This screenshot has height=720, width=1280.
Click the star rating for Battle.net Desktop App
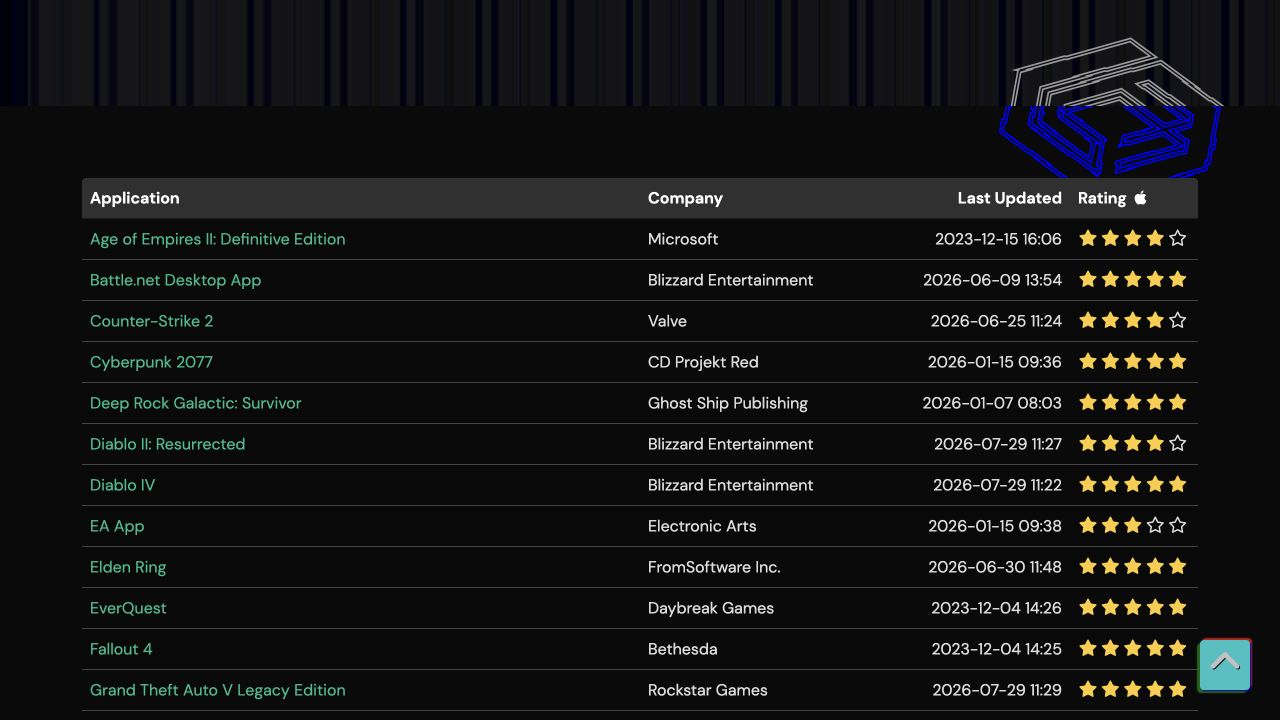(1133, 279)
